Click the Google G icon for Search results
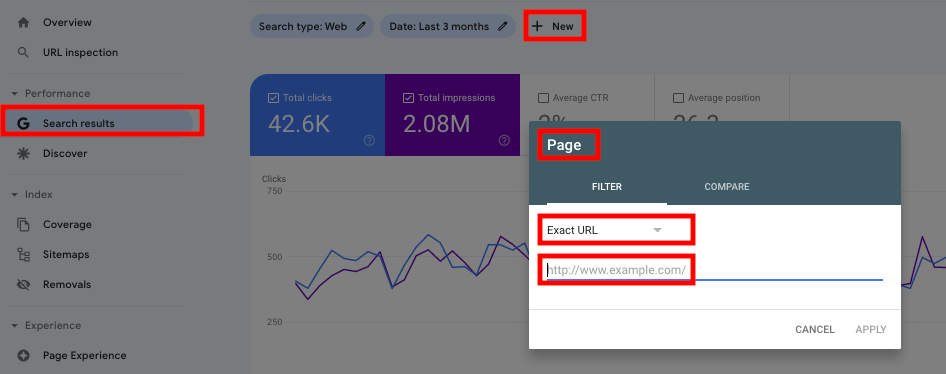 pyautogui.click(x=24, y=124)
